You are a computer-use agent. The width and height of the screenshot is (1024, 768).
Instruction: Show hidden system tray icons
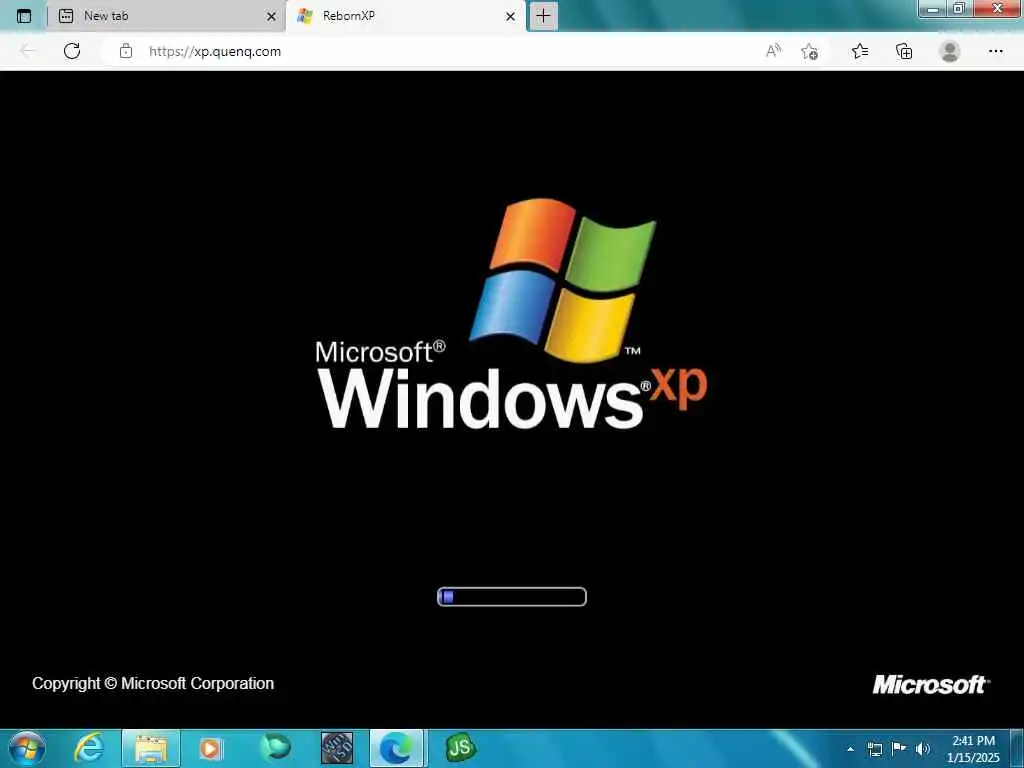[x=850, y=749]
